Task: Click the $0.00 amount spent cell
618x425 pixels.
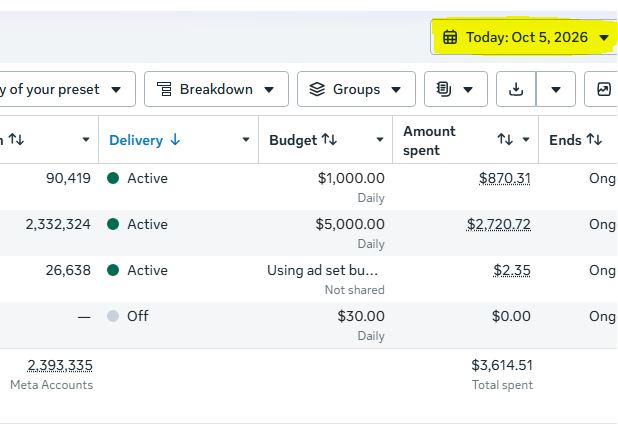Action: tap(511, 316)
